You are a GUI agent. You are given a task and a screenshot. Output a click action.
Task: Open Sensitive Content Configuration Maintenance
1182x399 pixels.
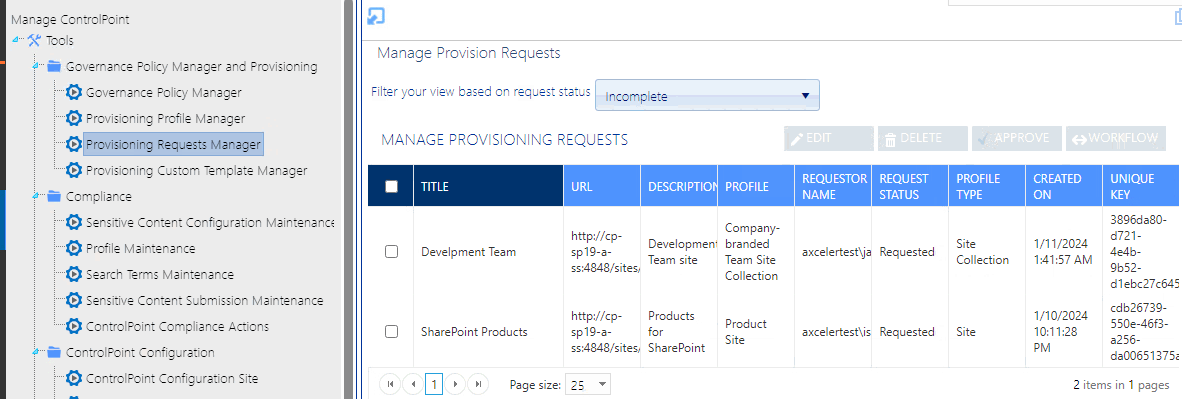[x=210, y=223]
